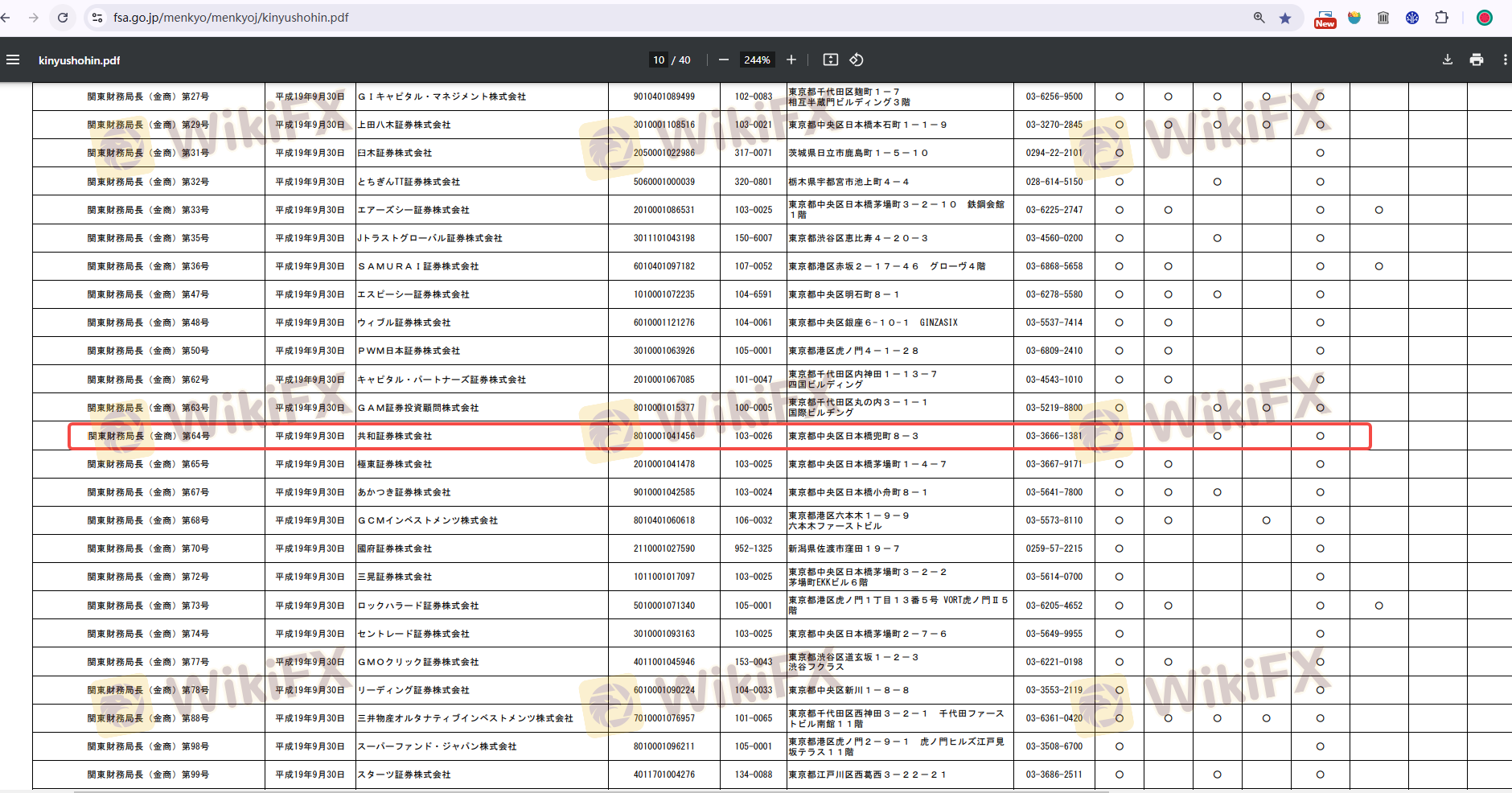
Task: Print the PDF document
Action: tap(1476, 60)
